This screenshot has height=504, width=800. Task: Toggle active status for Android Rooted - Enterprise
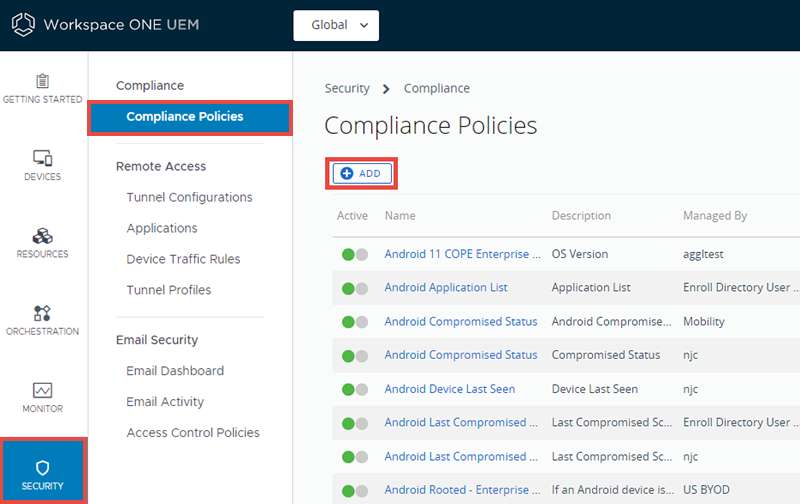click(x=355, y=491)
